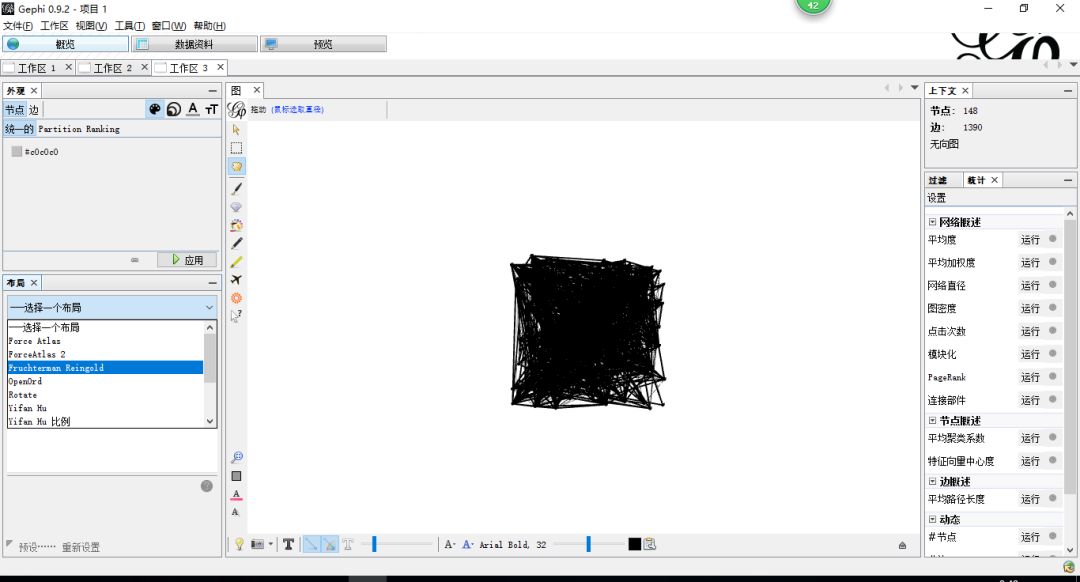Image resolution: width=1080 pixels, height=582 pixels.
Task: Click the magnifier center-on-graph icon
Action: [x=236, y=457]
